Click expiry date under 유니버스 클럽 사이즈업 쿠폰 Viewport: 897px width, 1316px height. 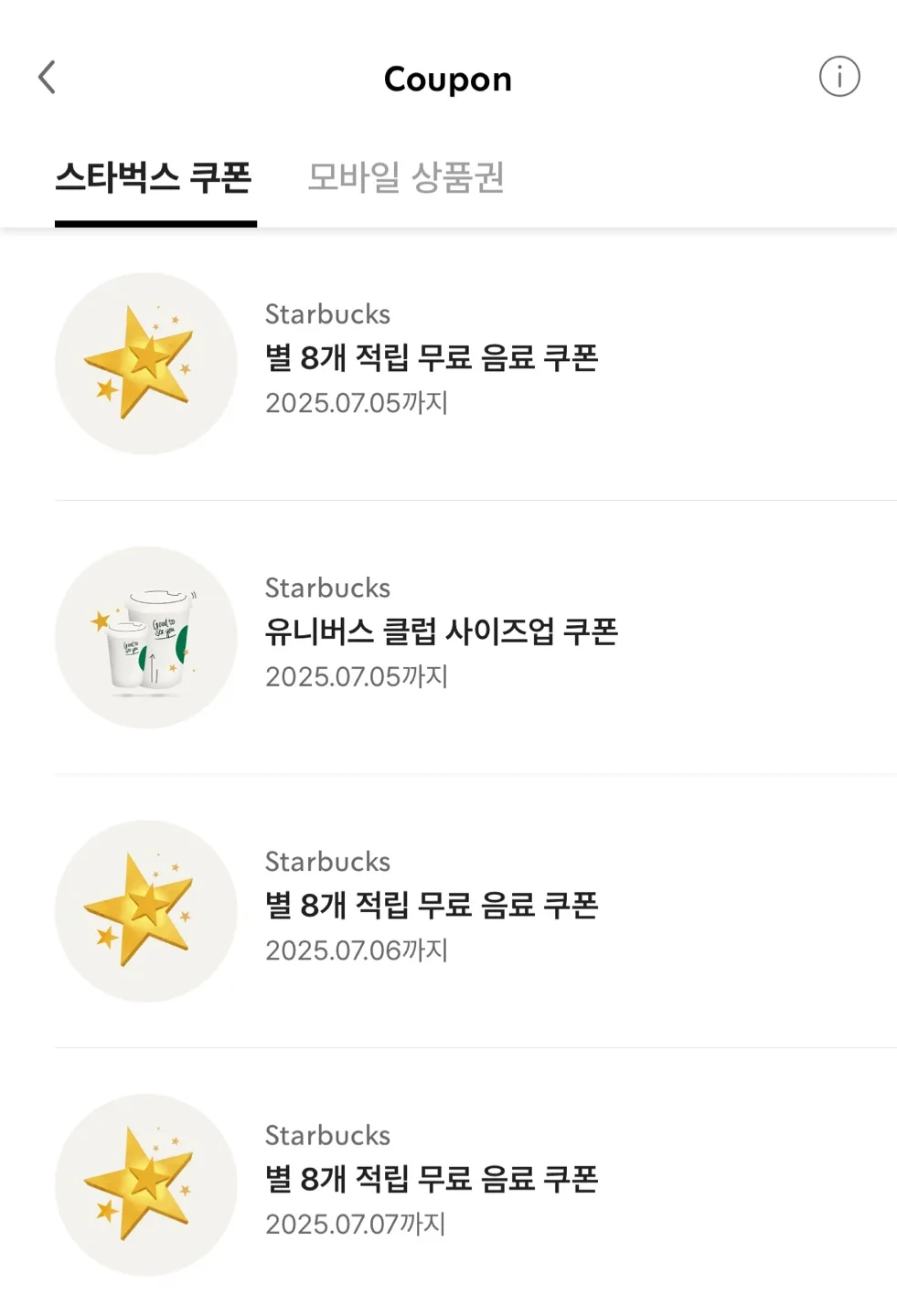(x=357, y=676)
